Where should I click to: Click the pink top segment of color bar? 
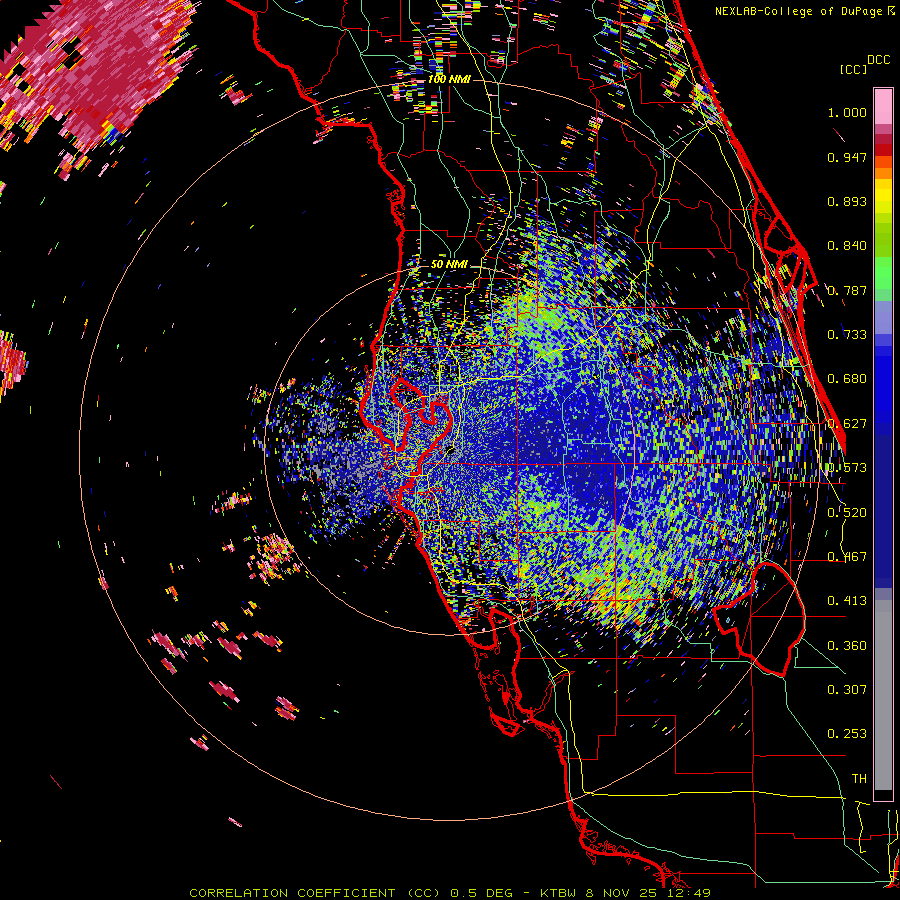pos(883,107)
